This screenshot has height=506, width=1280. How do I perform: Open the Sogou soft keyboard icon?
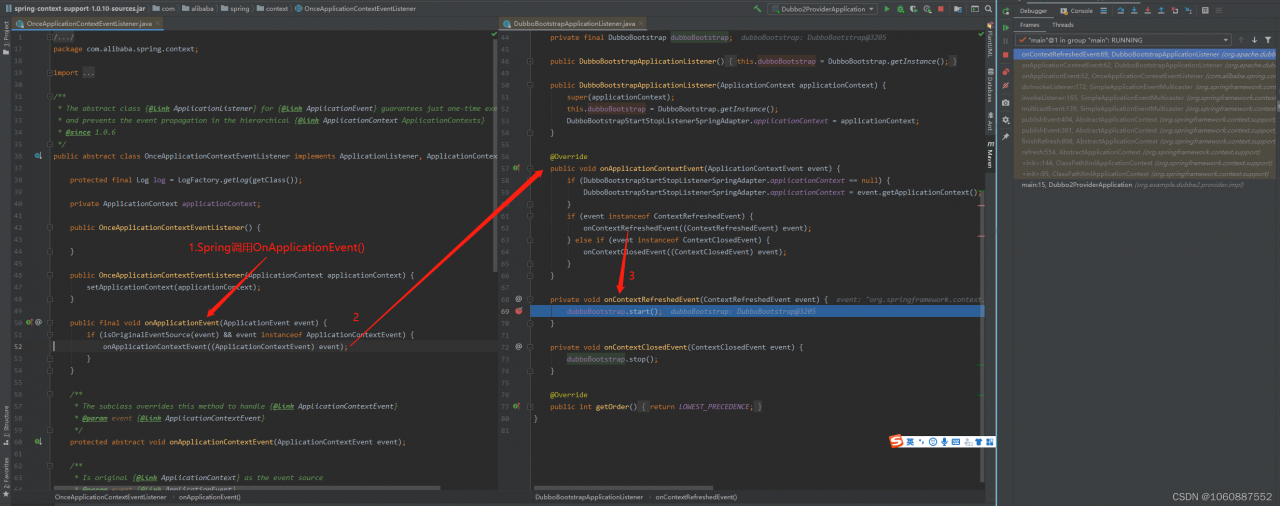956,441
